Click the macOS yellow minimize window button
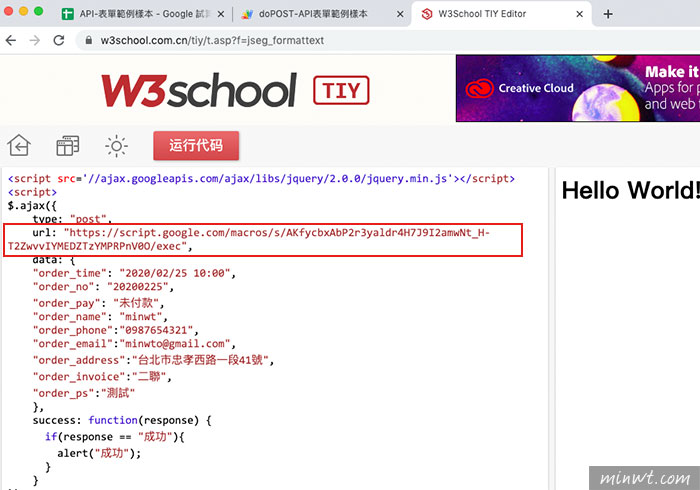This screenshot has width=700, height=490. pos(24,11)
